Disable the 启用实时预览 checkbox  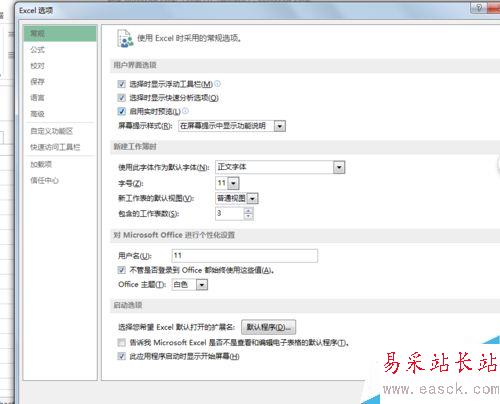click(121, 111)
